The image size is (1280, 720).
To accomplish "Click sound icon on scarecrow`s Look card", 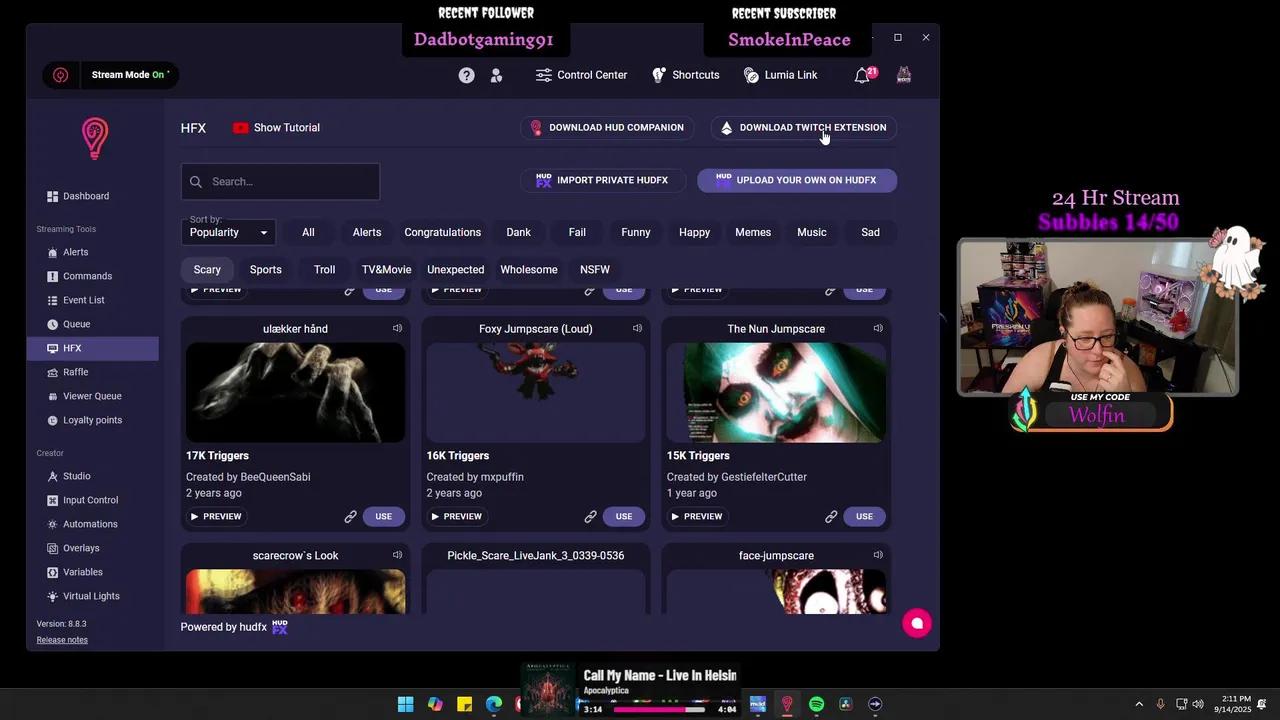I will coord(397,555).
